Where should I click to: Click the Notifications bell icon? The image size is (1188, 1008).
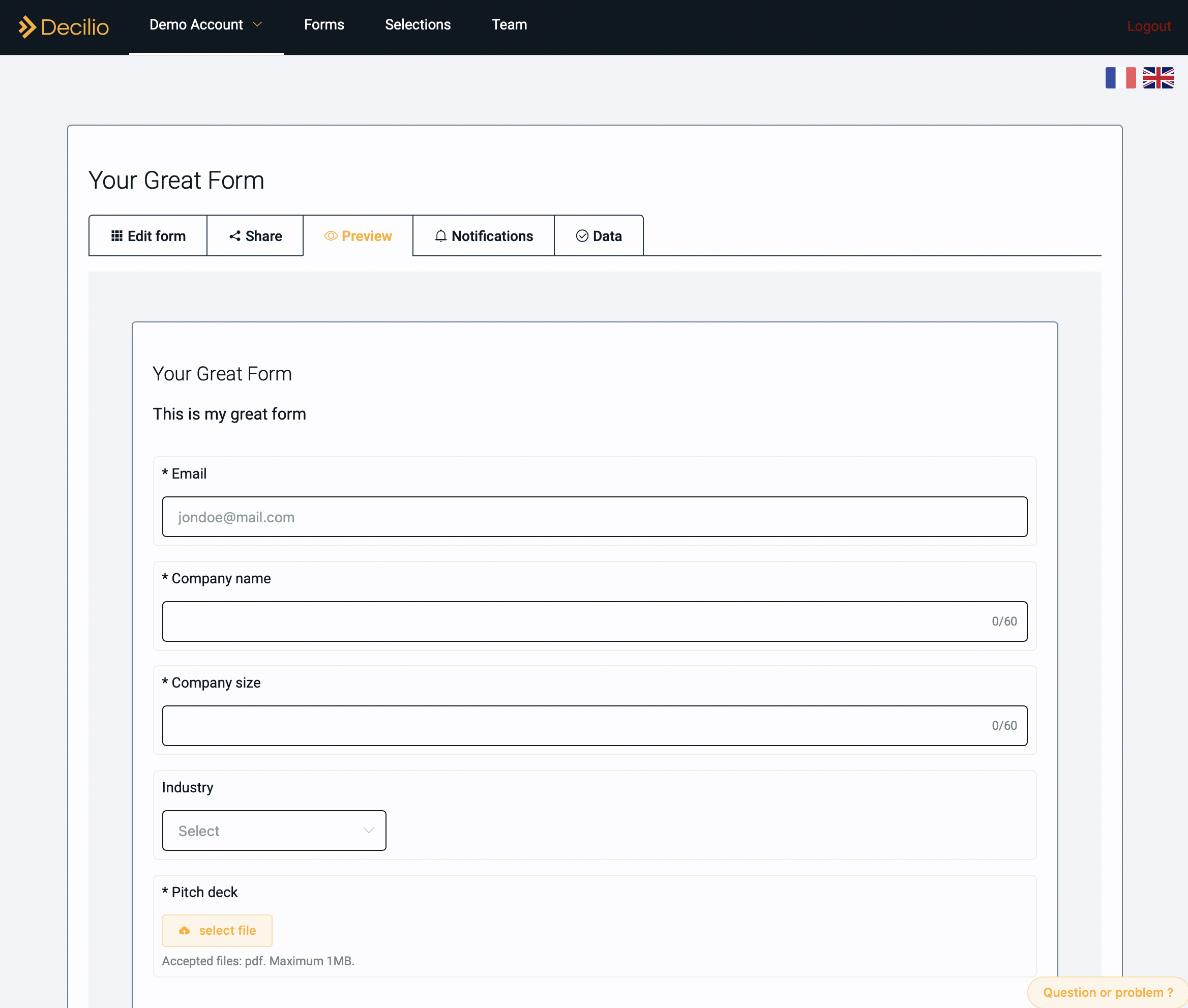441,236
